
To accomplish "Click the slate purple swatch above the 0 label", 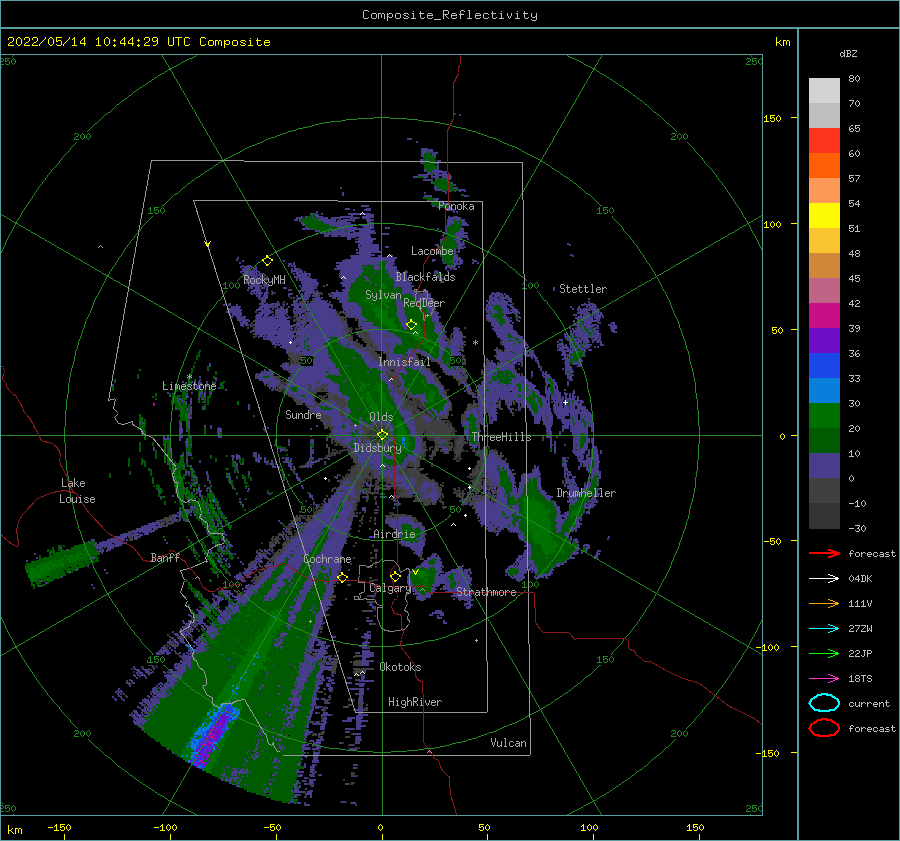I will tap(824, 466).
